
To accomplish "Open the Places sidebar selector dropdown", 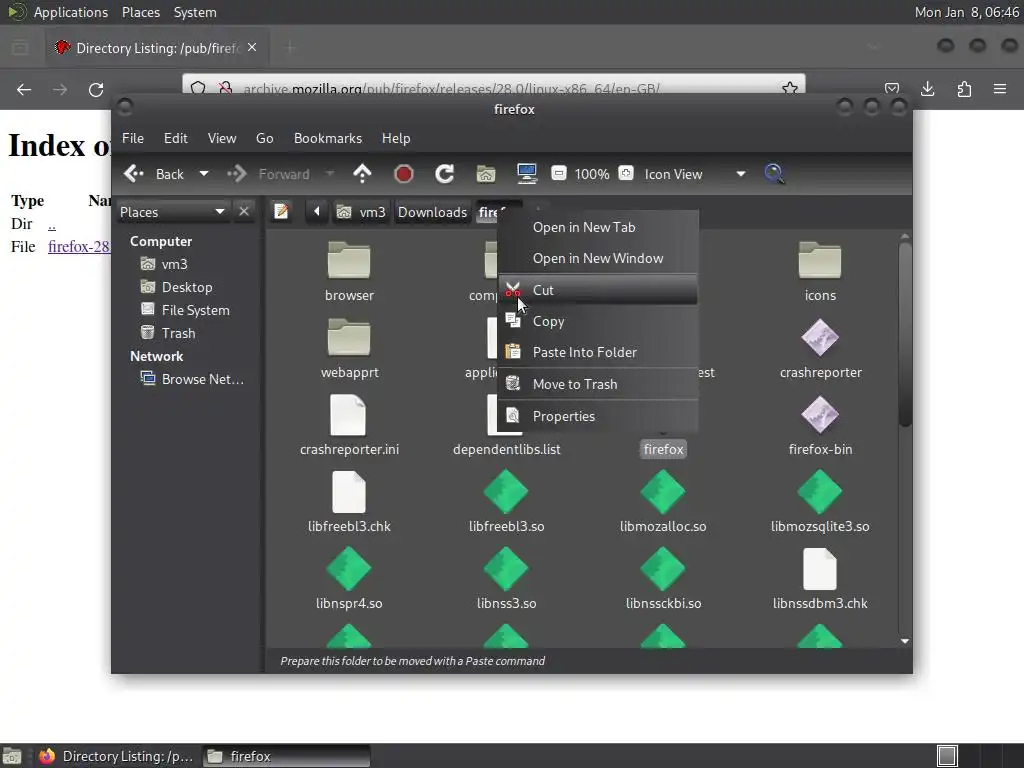I will click(173, 212).
